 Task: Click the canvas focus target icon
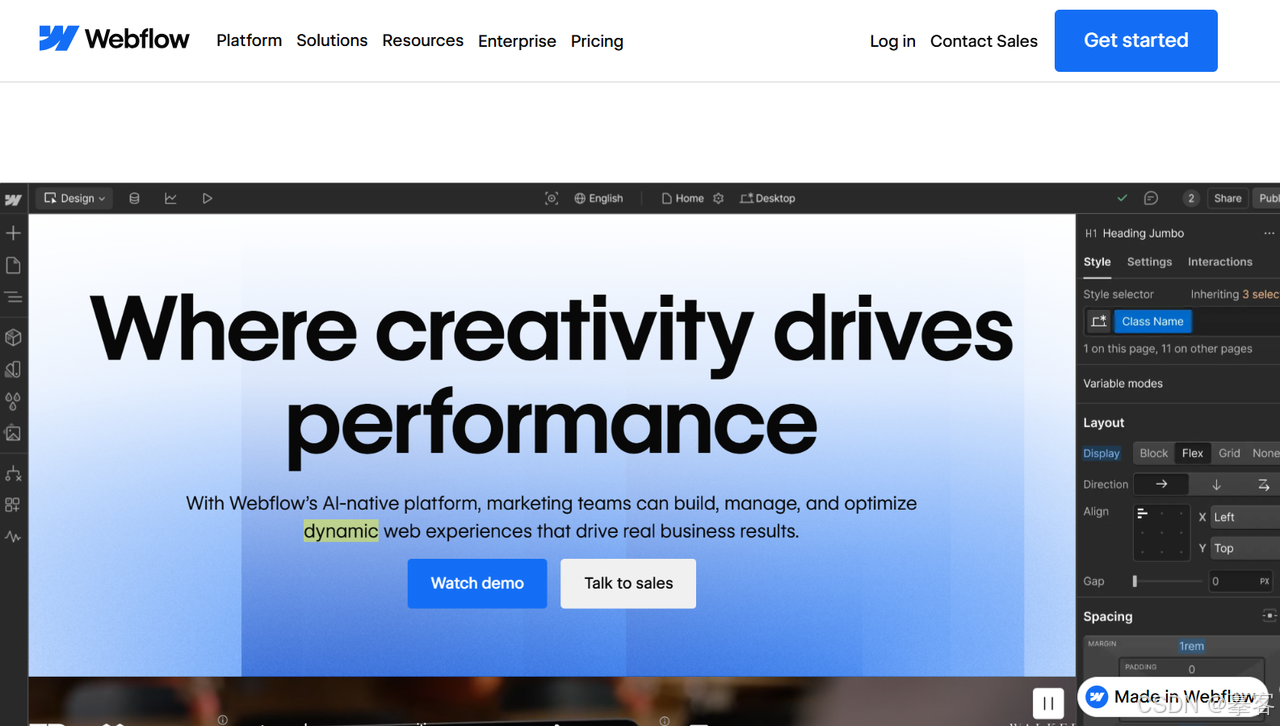pyautogui.click(x=551, y=198)
